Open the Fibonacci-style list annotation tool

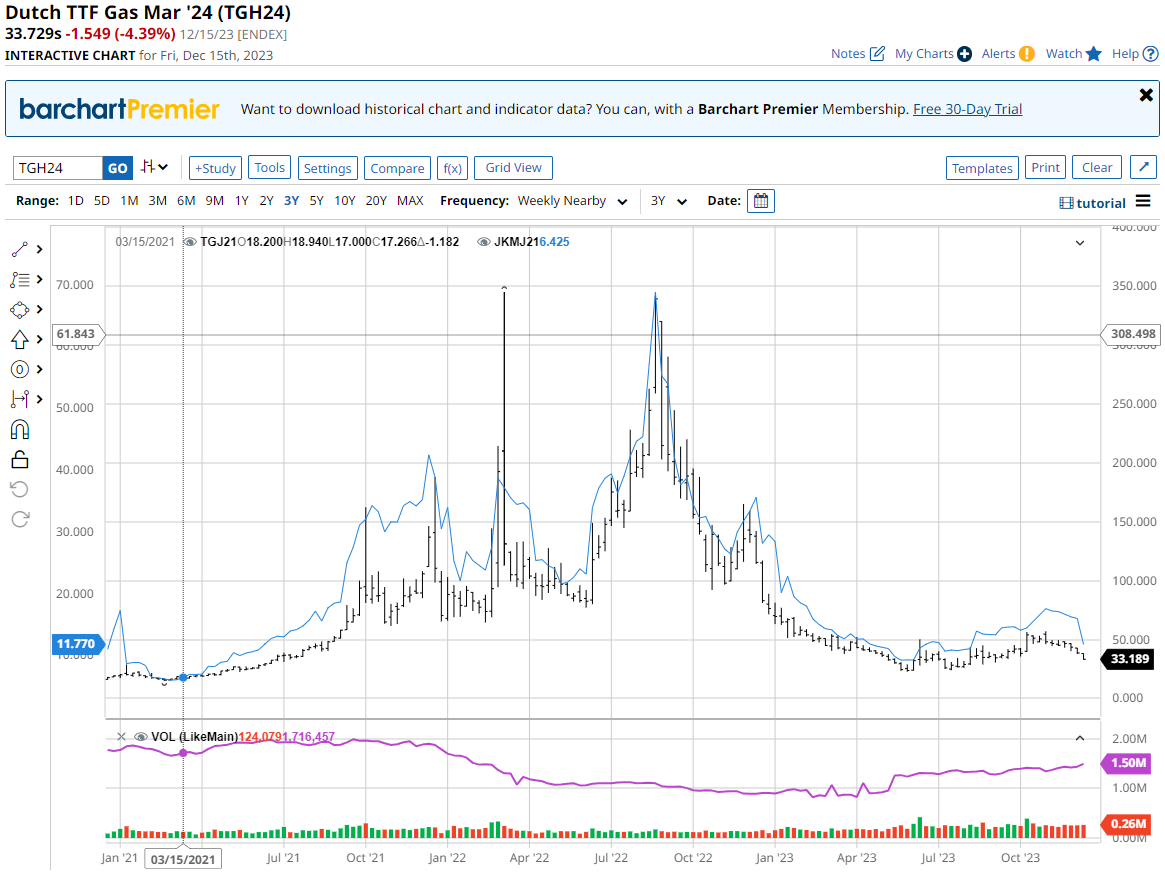coord(20,279)
